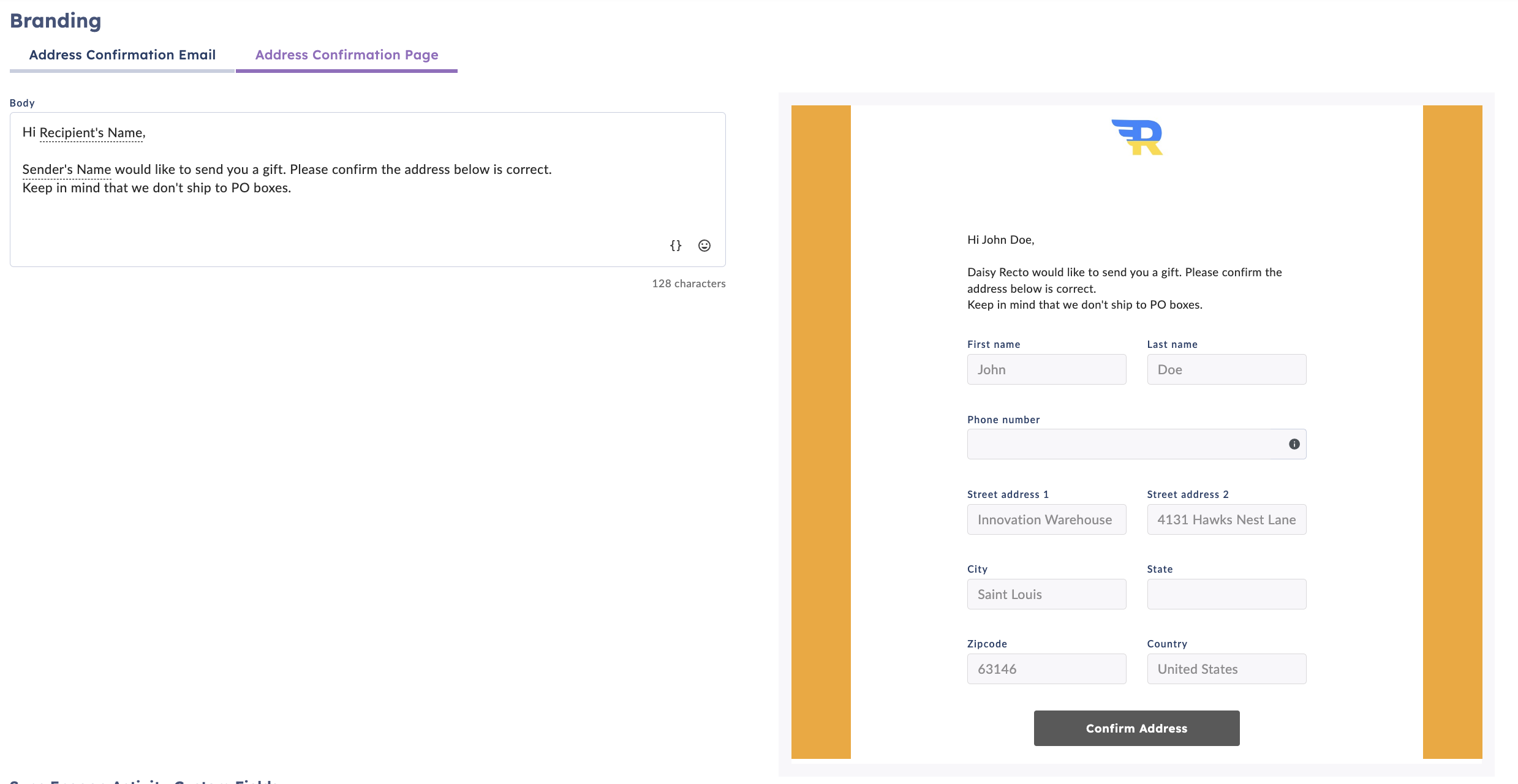Click the Recipient's Name merge tag
The width and height of the screenshot is (1518, 784).
coord(91,133)
